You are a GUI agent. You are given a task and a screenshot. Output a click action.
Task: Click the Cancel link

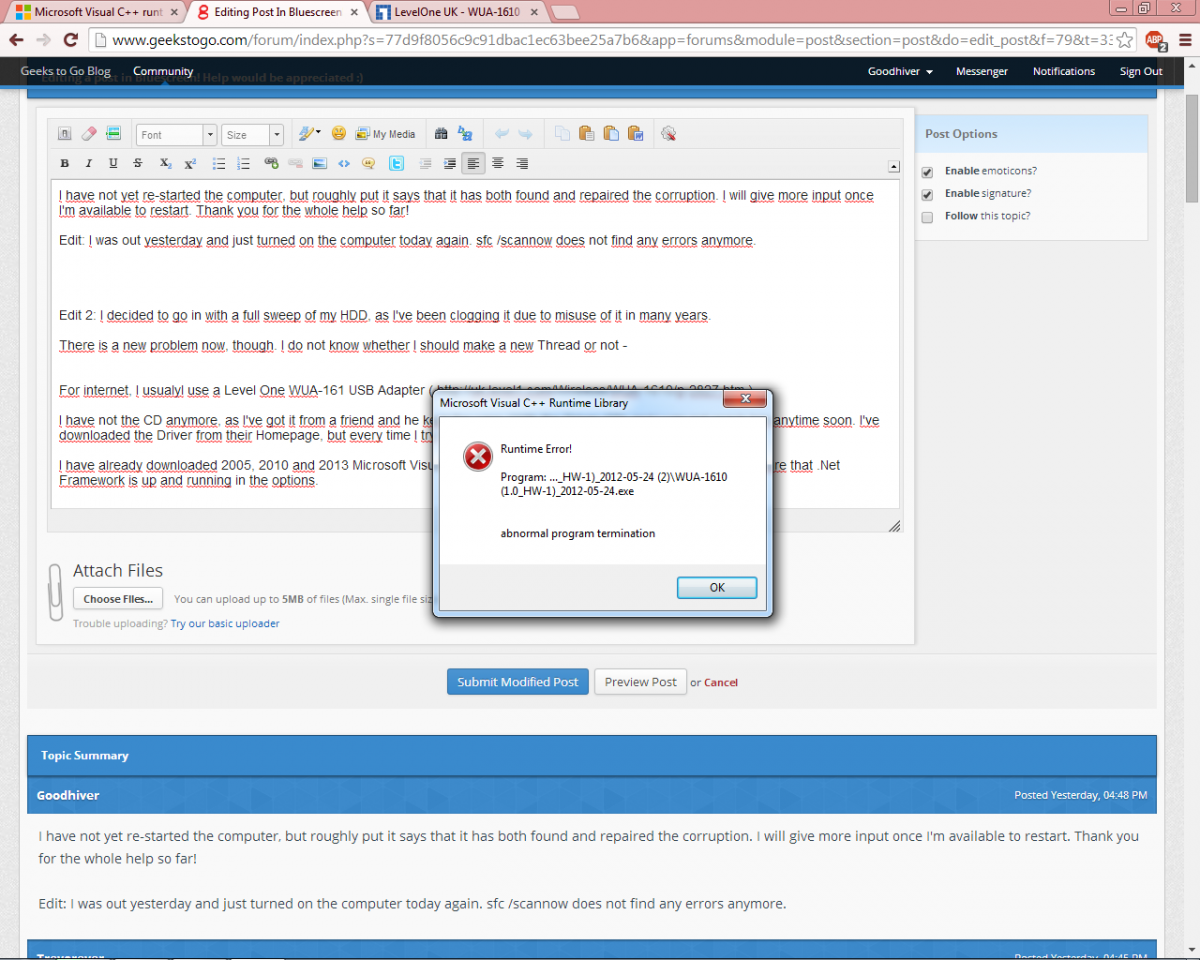coord(721,682)
